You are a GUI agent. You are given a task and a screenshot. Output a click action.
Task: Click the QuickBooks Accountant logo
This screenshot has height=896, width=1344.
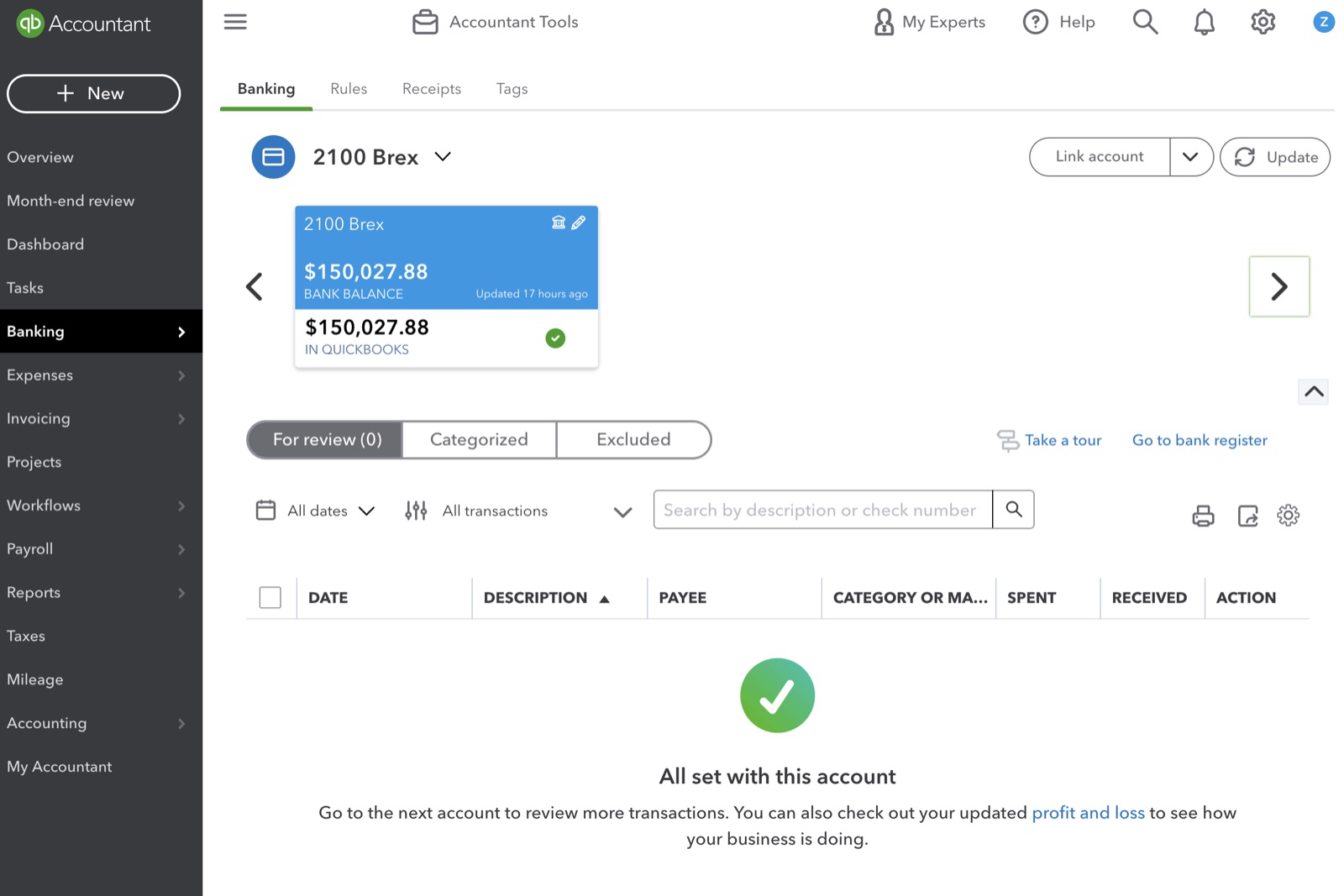tap(83, 24)
